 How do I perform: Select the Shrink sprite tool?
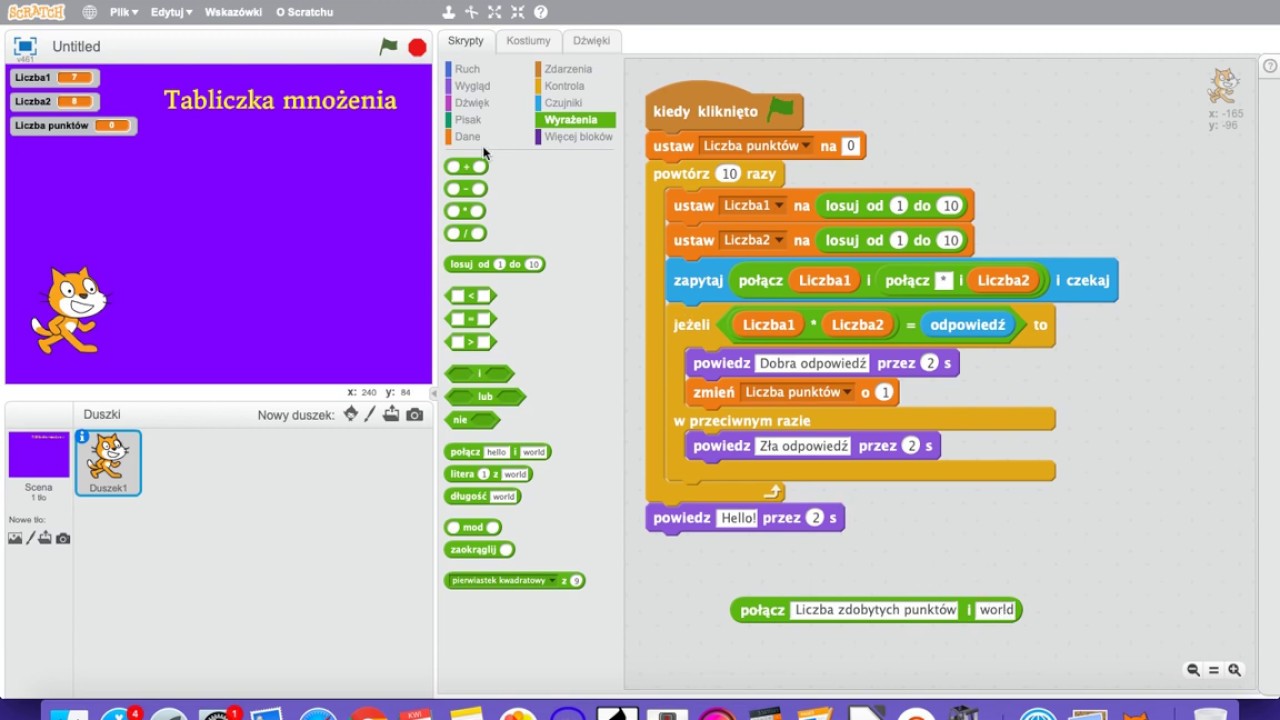[517, 12]
